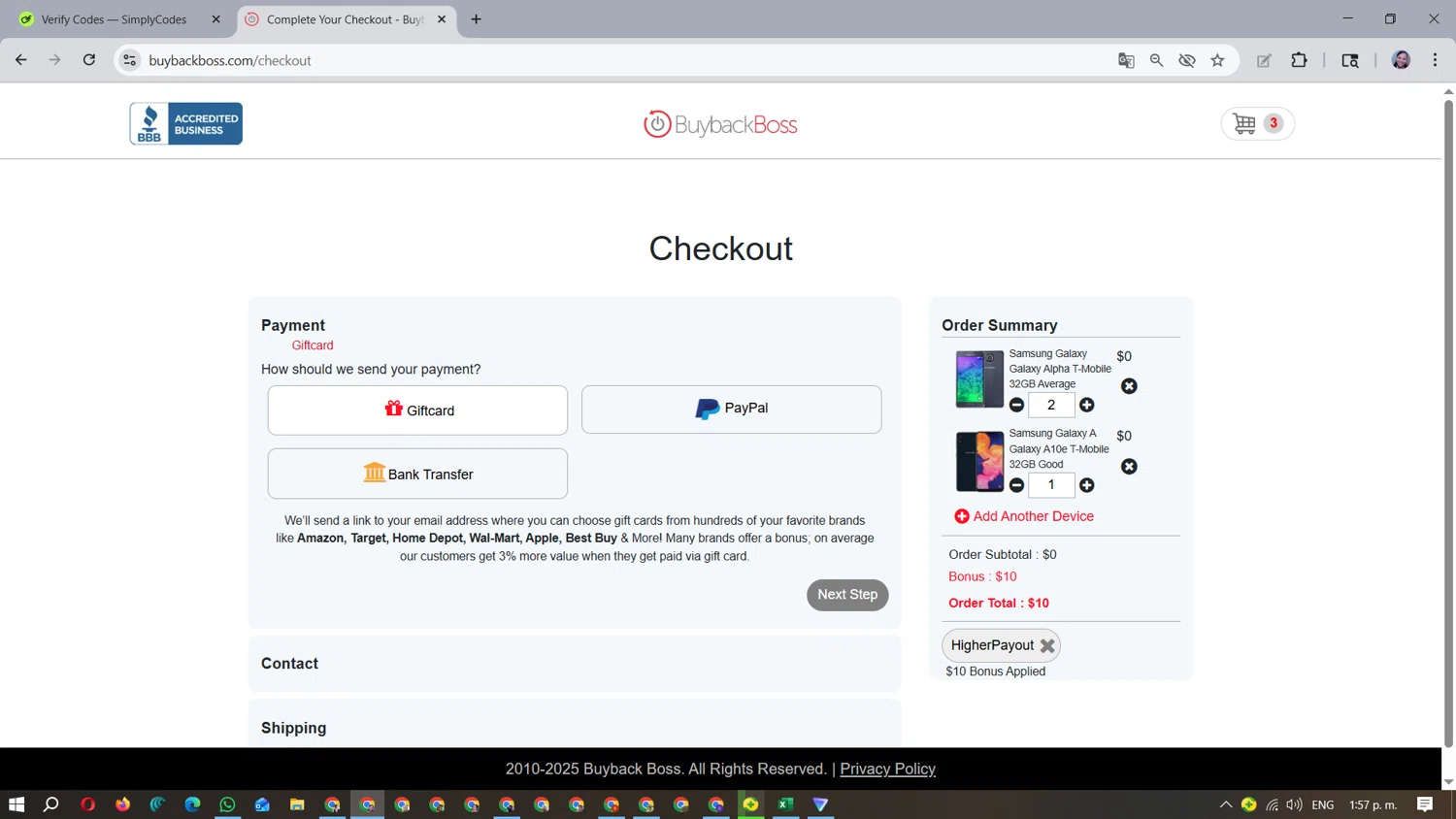The image size is (1456, 819).
Task: Click the pencil extension icon
Action: [1264, 60]
